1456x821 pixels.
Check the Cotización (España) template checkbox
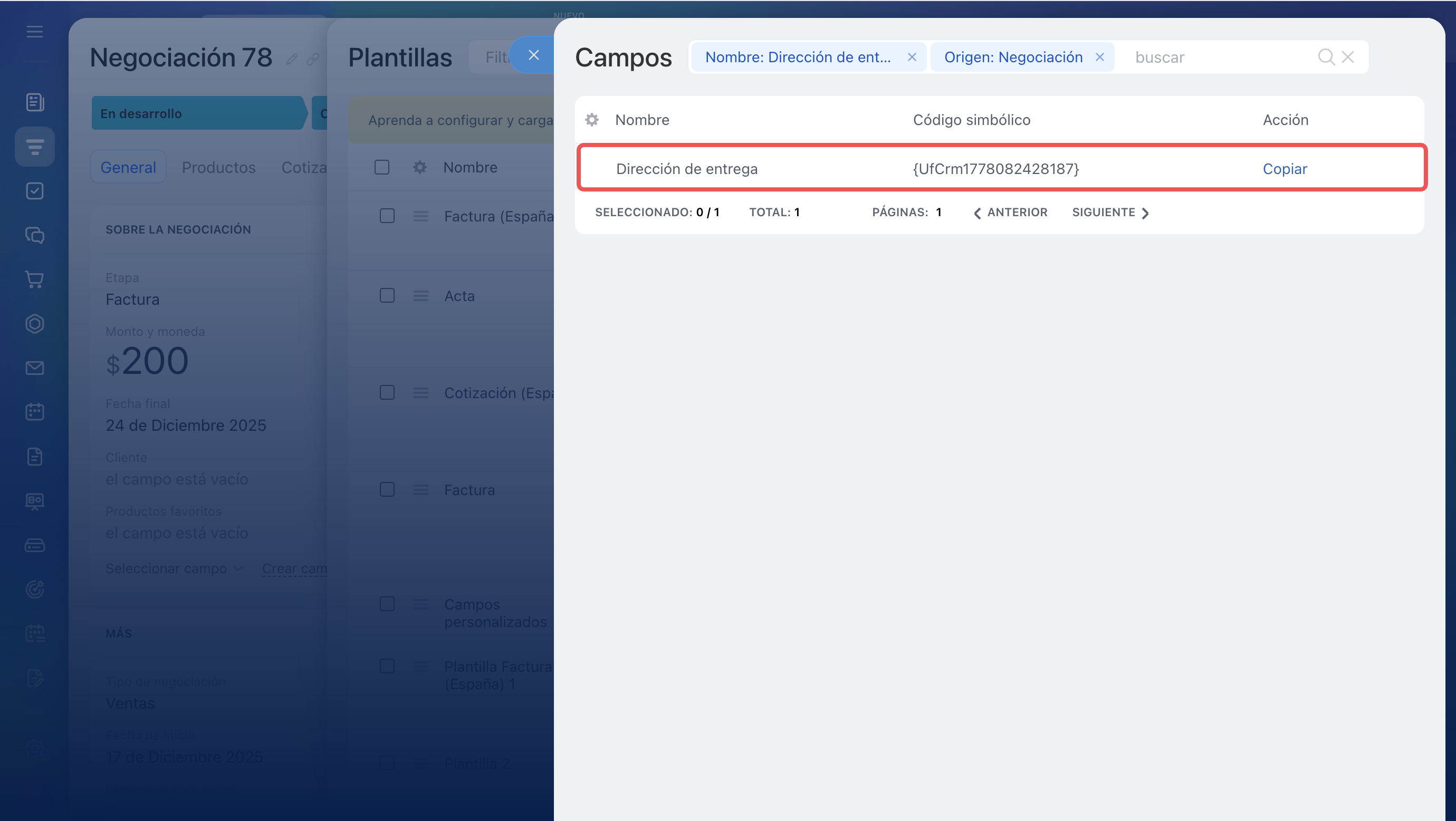[387, 393]
